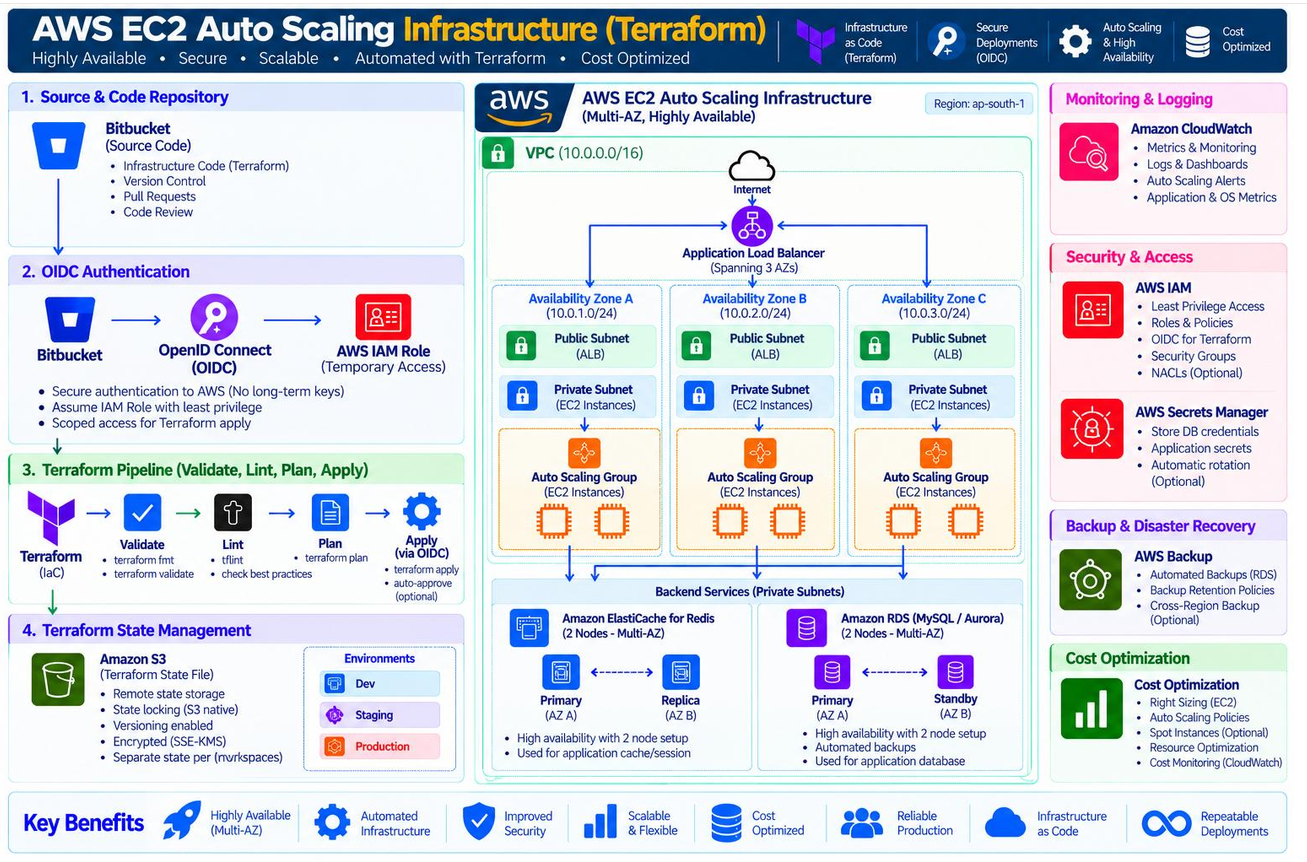1307x862 pixels.
Task: Click the AWS Backup icon
Action: (x=1089, y=579)
